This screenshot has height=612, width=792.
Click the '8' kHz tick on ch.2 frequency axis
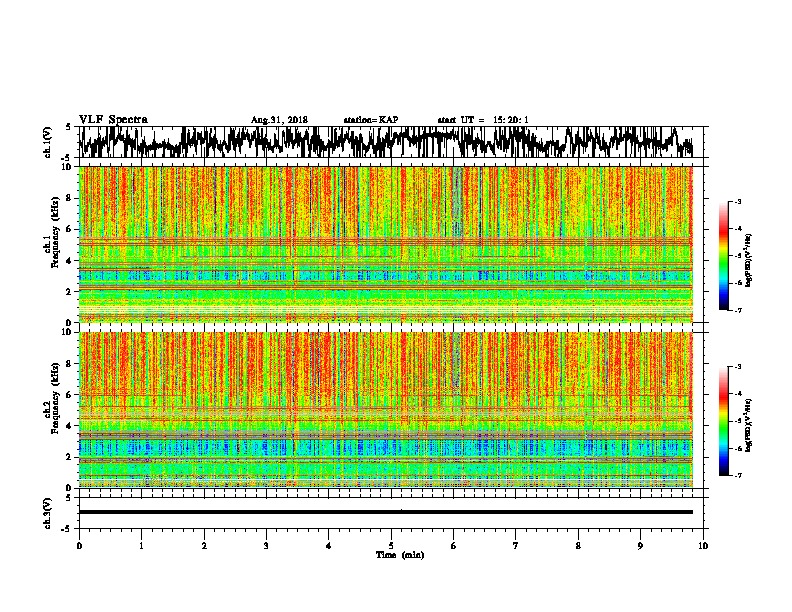(x=70, y=364)
